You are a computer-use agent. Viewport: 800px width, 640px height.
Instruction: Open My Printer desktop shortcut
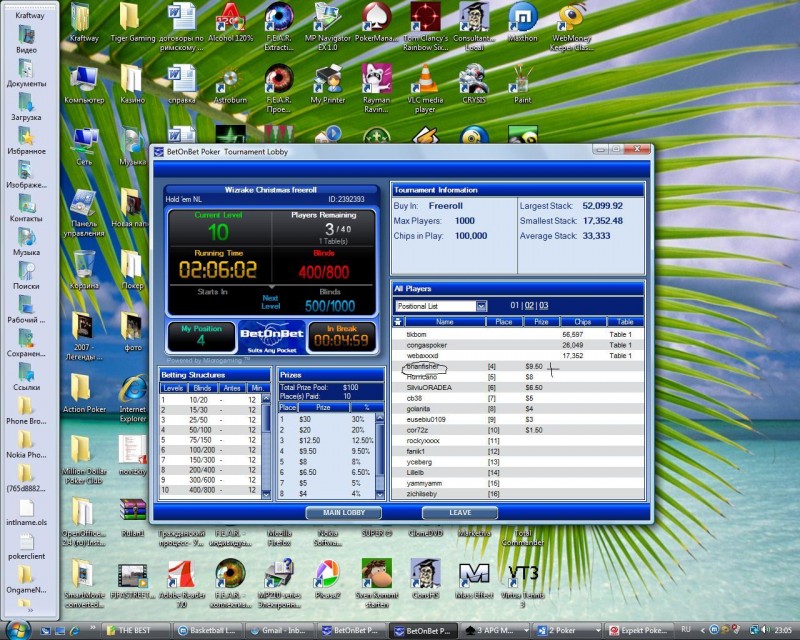(328, 84)
